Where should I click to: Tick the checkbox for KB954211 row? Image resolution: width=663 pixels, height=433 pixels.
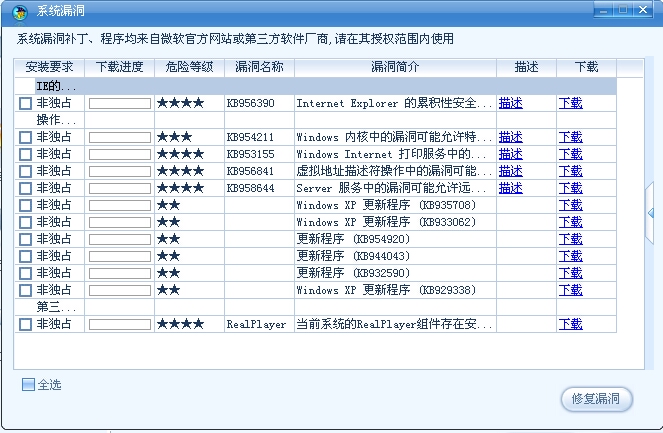(x=25, y=137)
